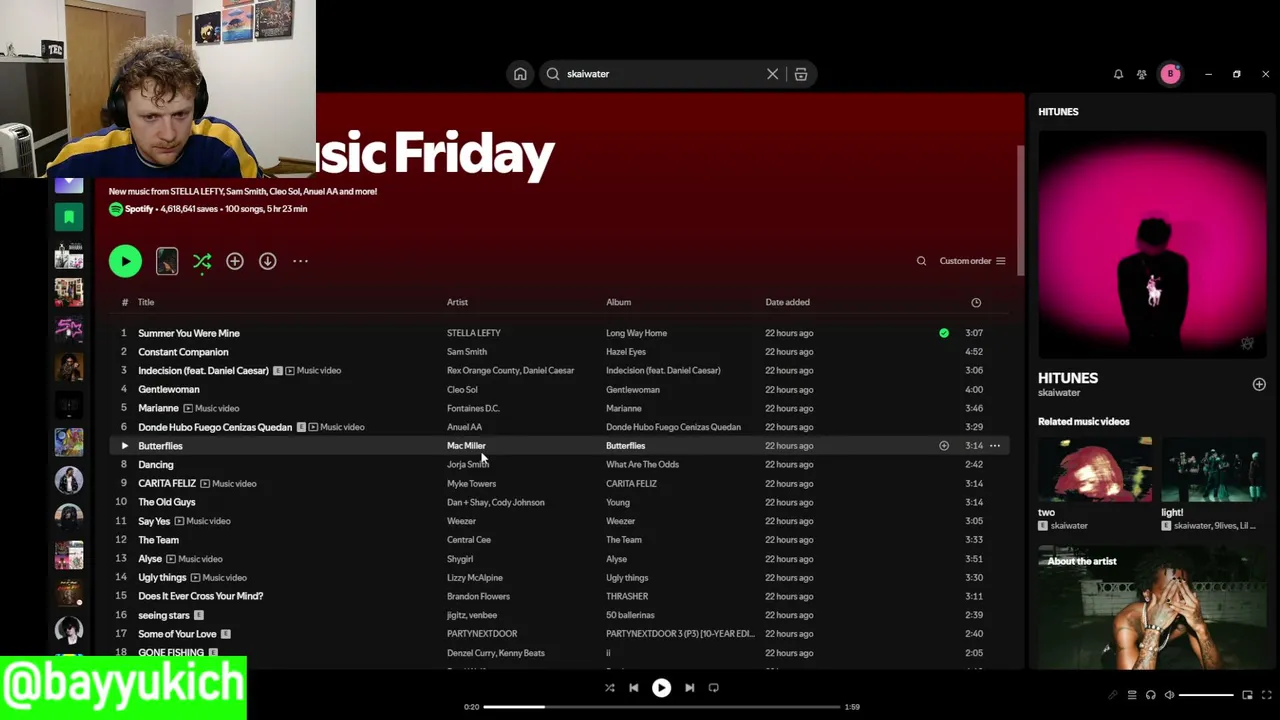Open skaiwater artist link under HITUNES
Viewport: 1280px width, 720px height.
coord(1059,393)
